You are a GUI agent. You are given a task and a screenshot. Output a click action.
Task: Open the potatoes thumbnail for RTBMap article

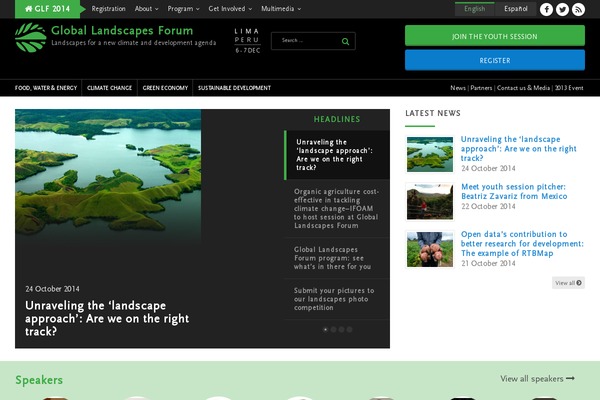point(430,249)
